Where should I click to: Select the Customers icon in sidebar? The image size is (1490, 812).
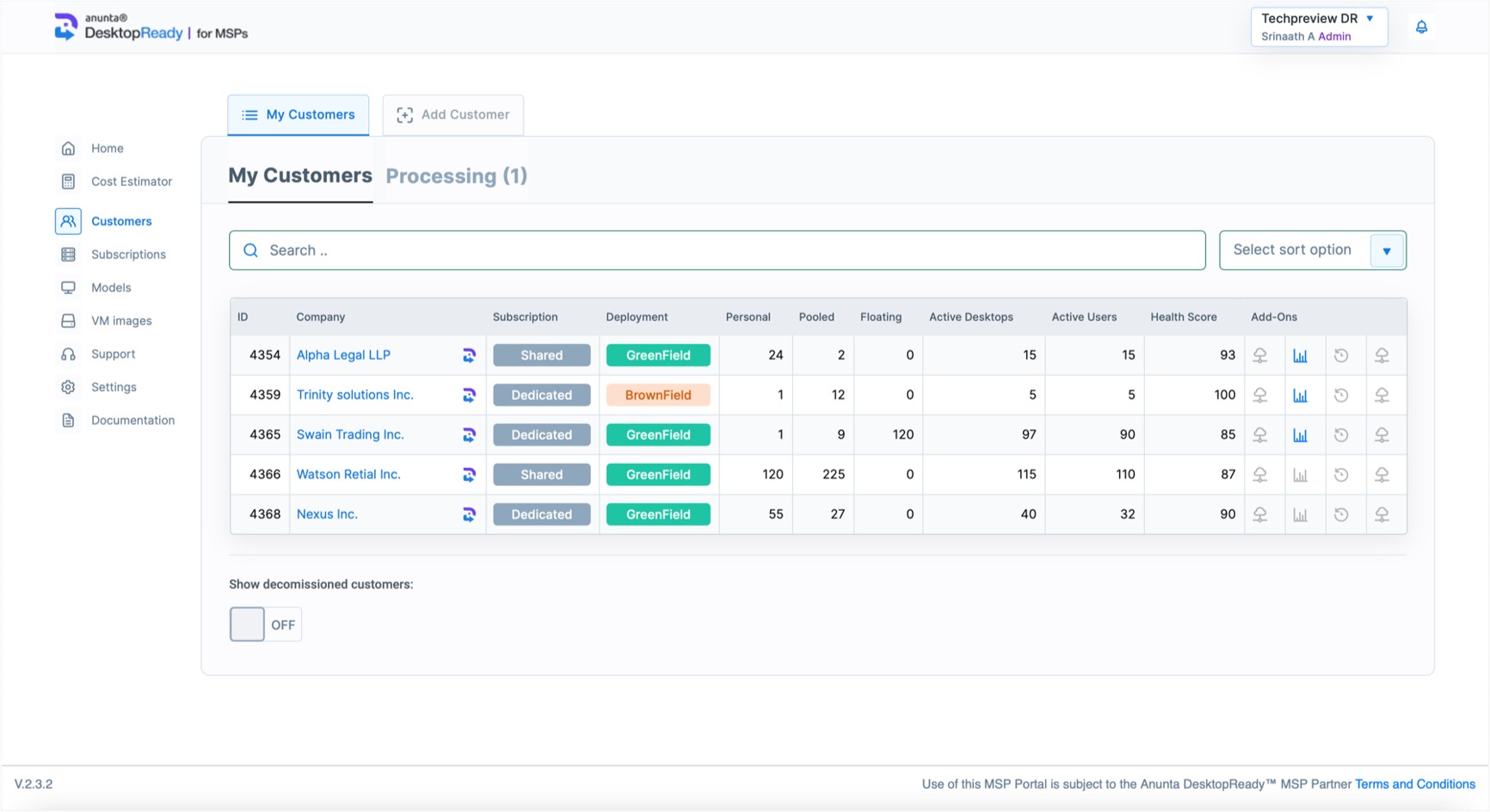tap(68, 221)
